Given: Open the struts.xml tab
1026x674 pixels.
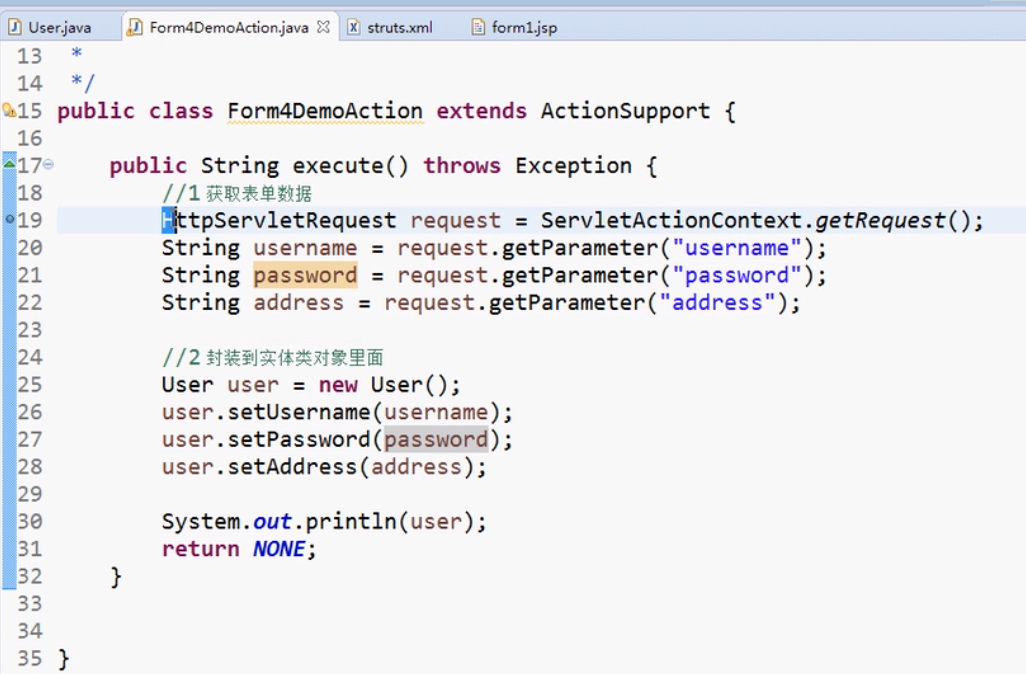Looking at the screenshot, I should point(400,27).
